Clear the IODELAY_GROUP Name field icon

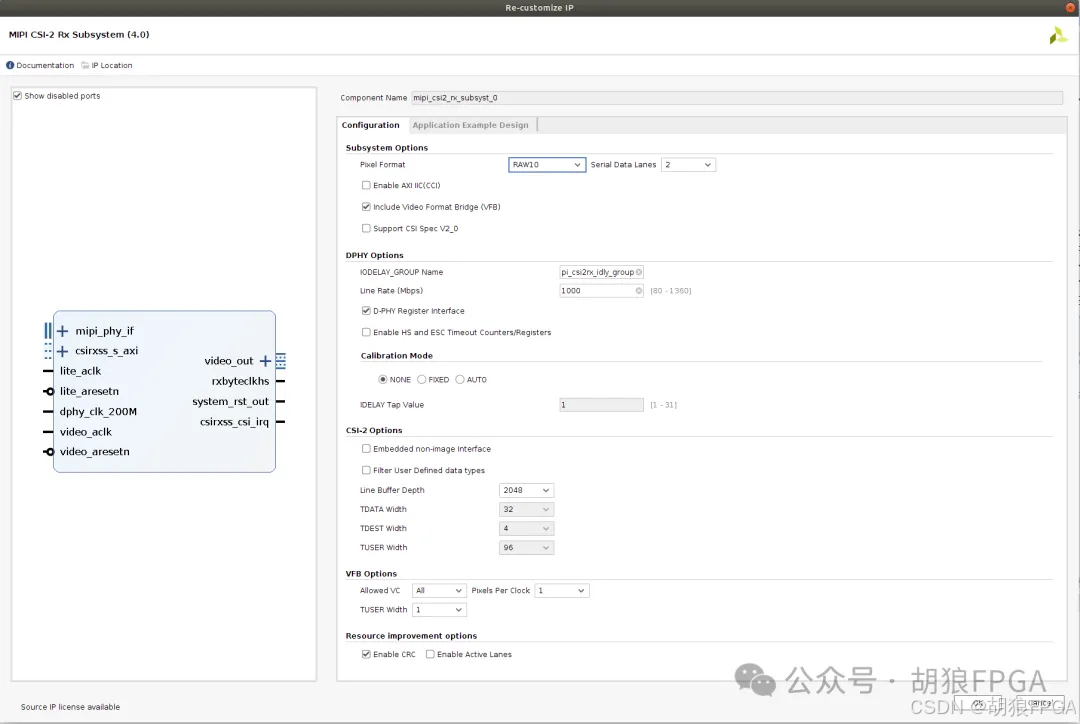tap(638, 272)
